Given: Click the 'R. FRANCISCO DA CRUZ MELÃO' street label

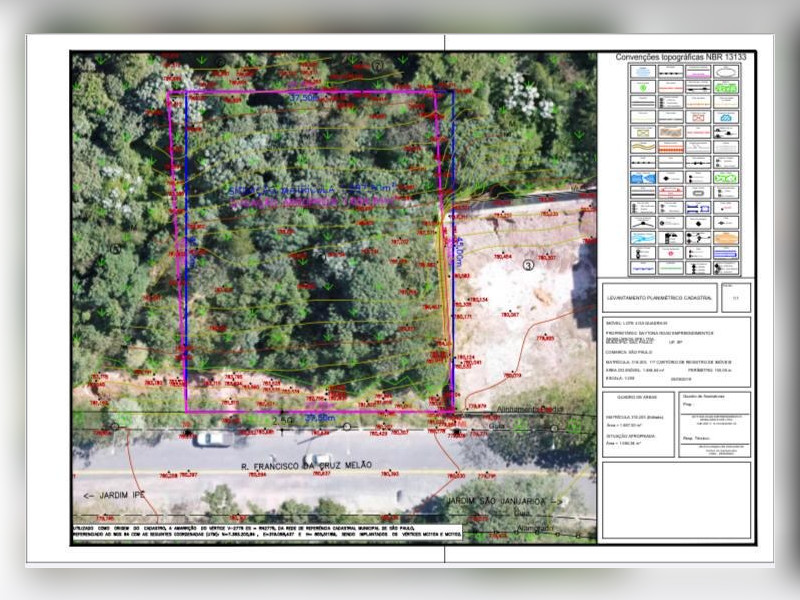Looking at the screenshot, I should 306,465.
